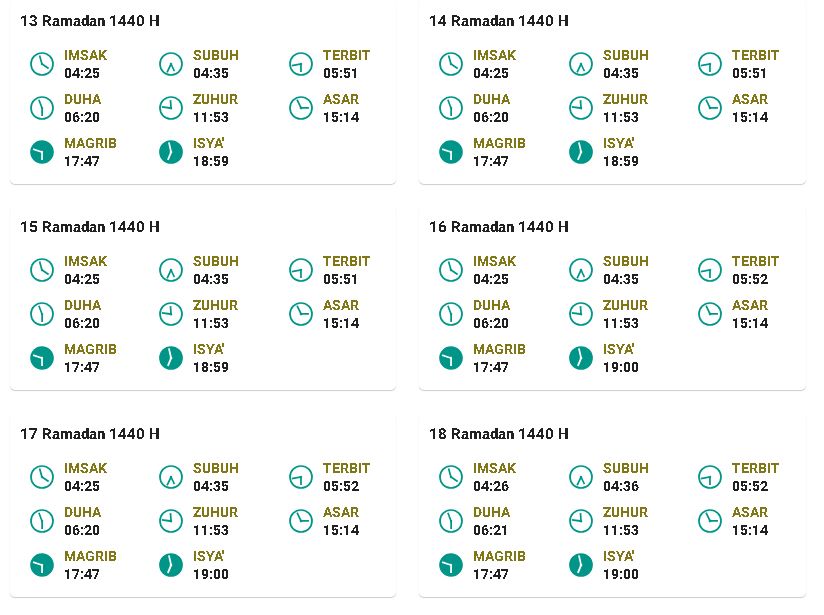Screen dimensions: 824x615
Task: Select the Subuh clock icon for 14 Ramadan
Action: pyautogui.click(x=581, y=64)
